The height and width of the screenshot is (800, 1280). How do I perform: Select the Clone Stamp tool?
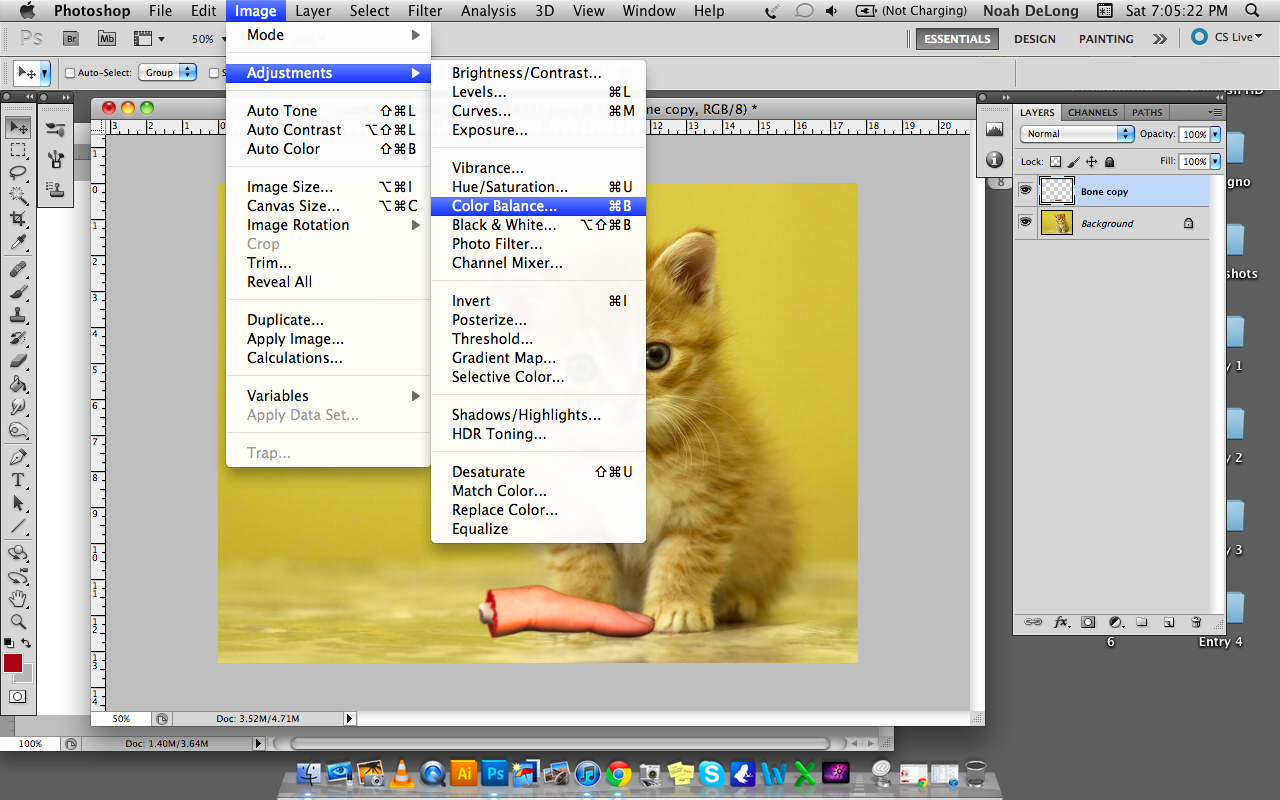click(x=18, y=316)
